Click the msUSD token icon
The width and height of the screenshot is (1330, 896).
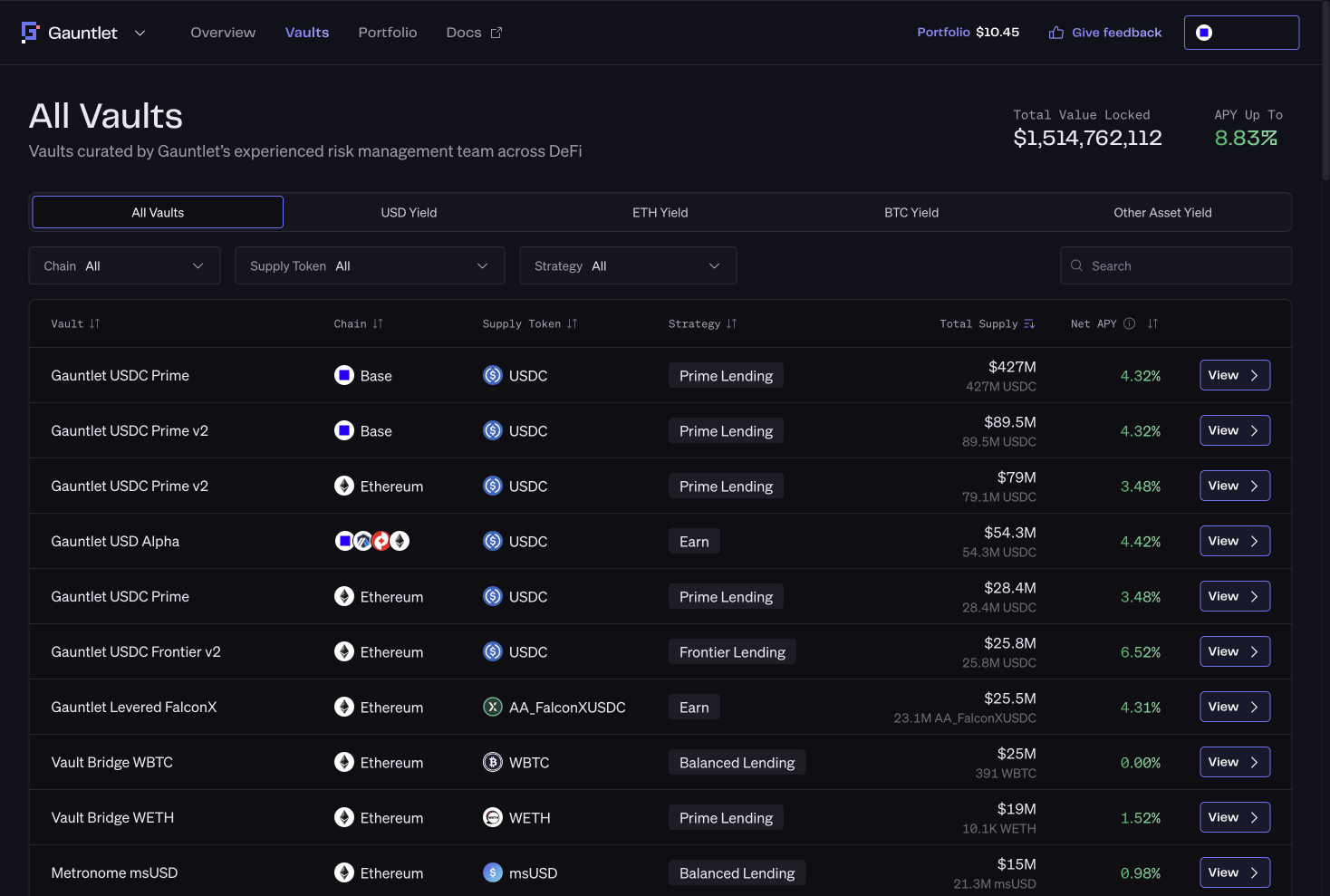click(x=493, y=872)
